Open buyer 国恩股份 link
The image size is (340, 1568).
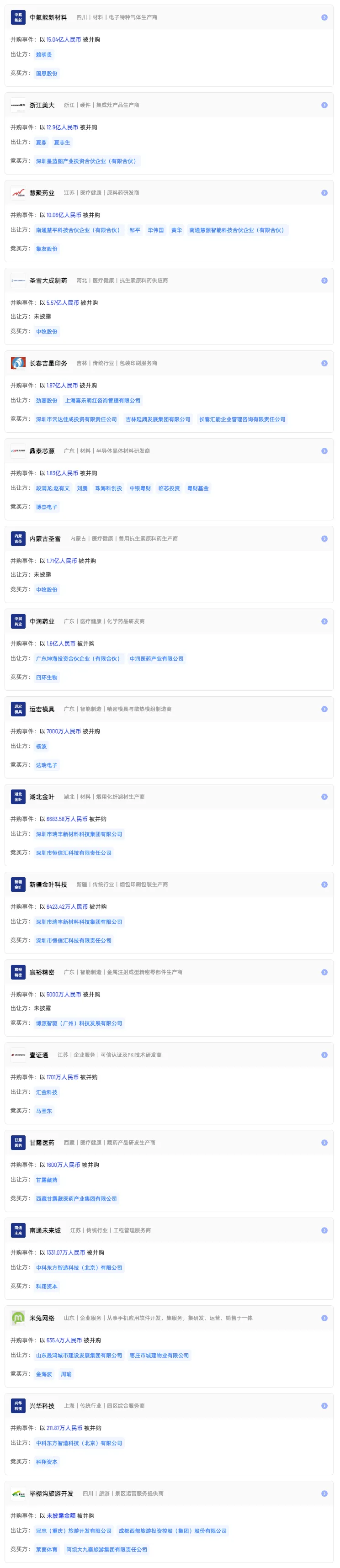[x=46, y=74]
